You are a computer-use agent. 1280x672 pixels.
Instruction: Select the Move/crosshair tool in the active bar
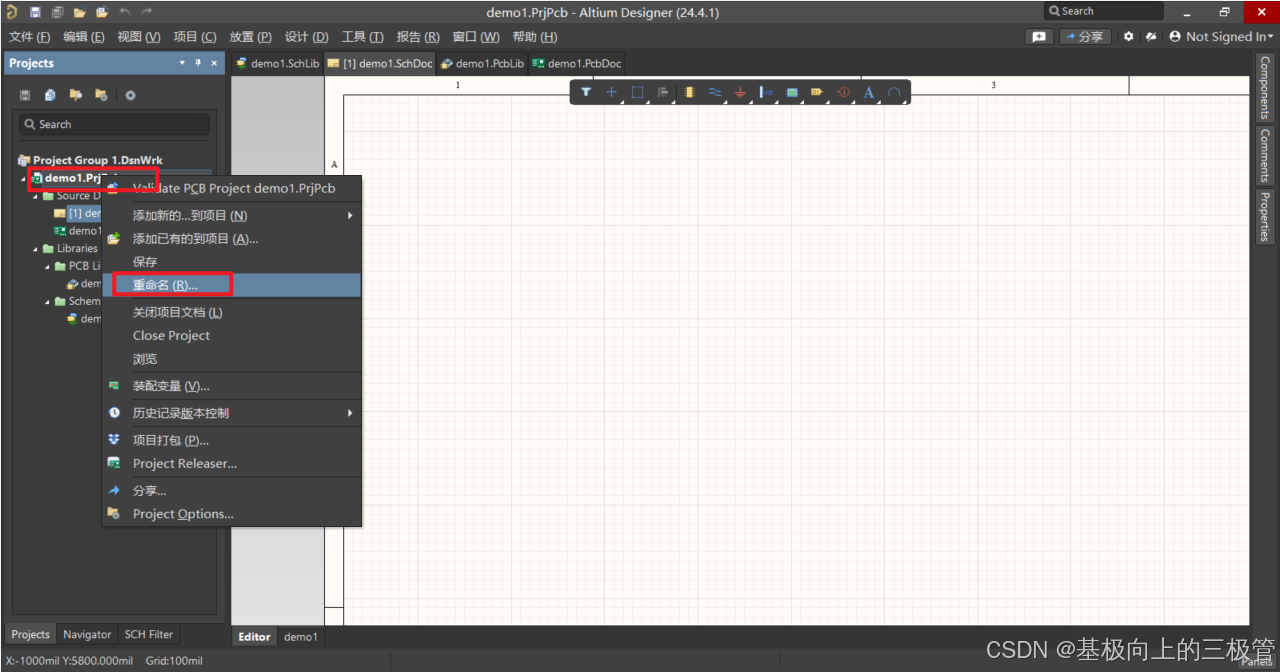point(612,92)
